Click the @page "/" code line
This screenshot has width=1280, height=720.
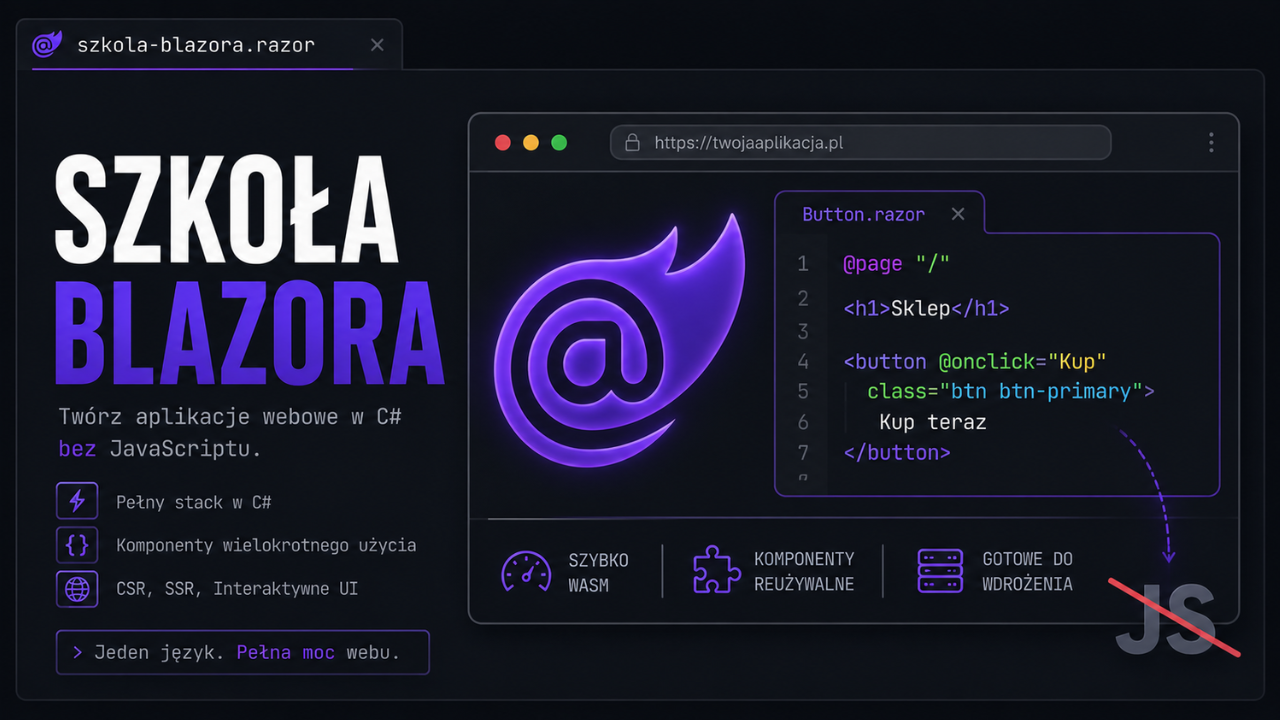(896, 264)
